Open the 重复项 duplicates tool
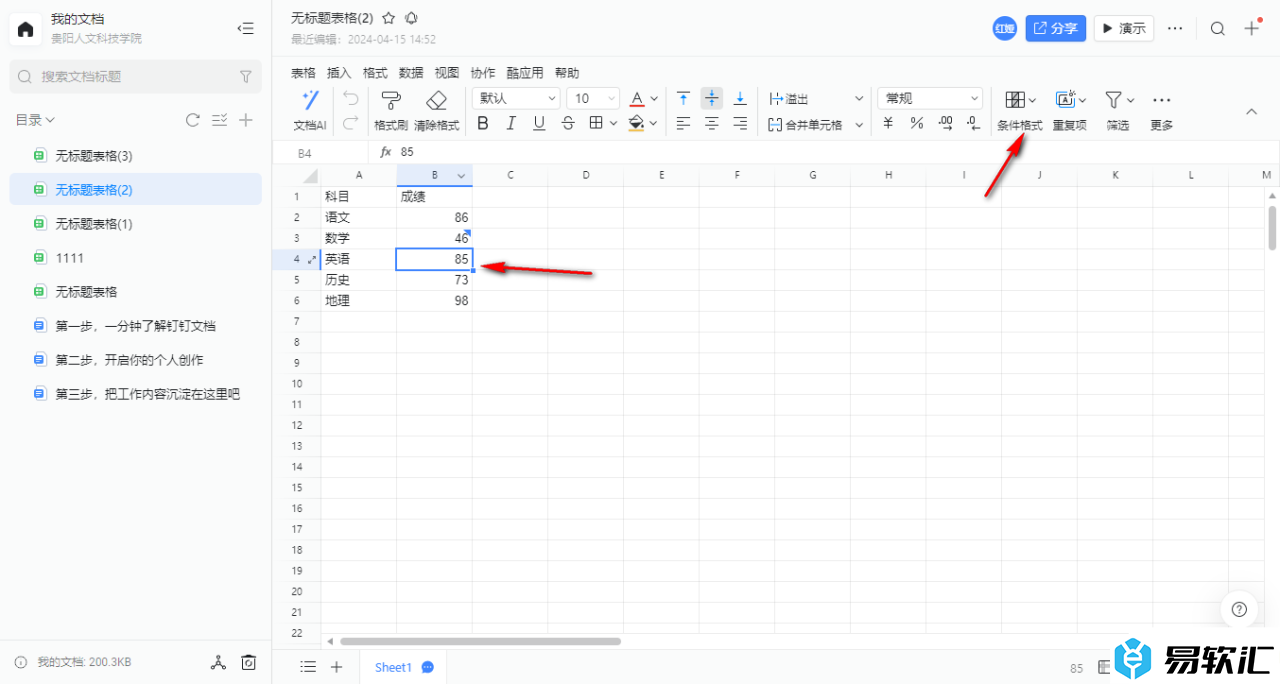Screen dimensions: 1280x684 pos(1070,110)
